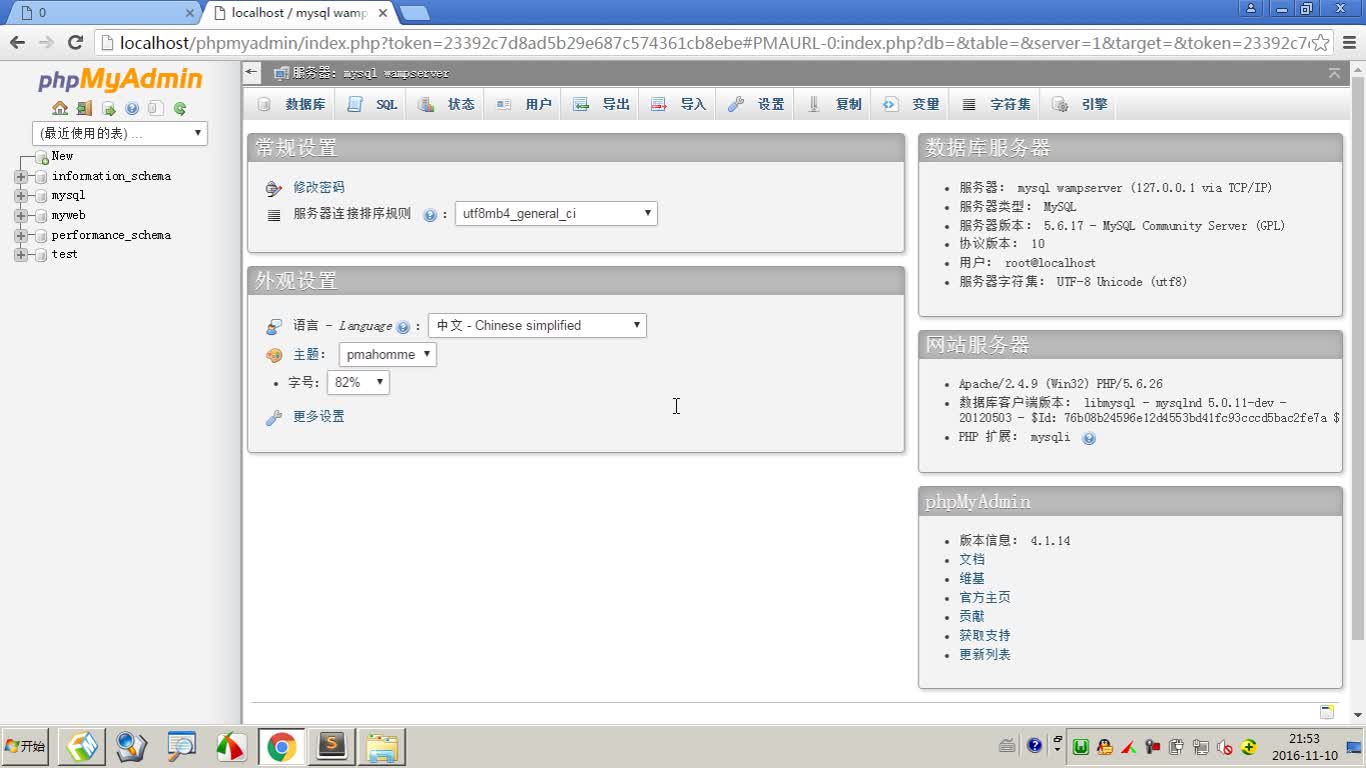Click the QQ penguin tray icon
This screenshot has width=1366, height=768.
click(1105, 746)
